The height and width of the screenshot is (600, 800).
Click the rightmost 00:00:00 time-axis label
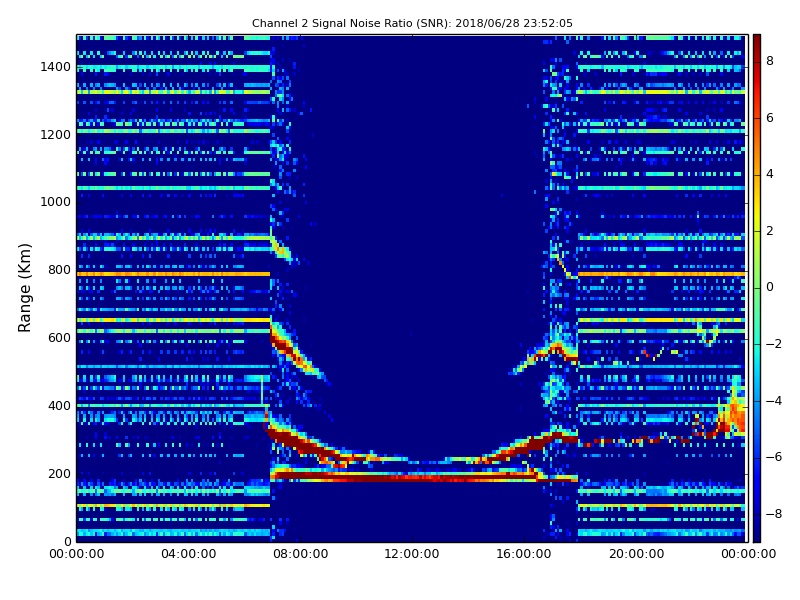[748, 554]
